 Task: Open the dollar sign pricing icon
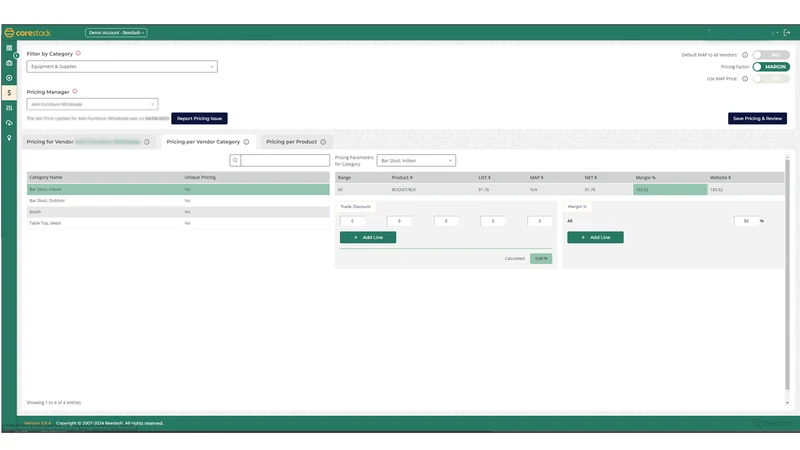pyautogui.click(x=9, y=93)
